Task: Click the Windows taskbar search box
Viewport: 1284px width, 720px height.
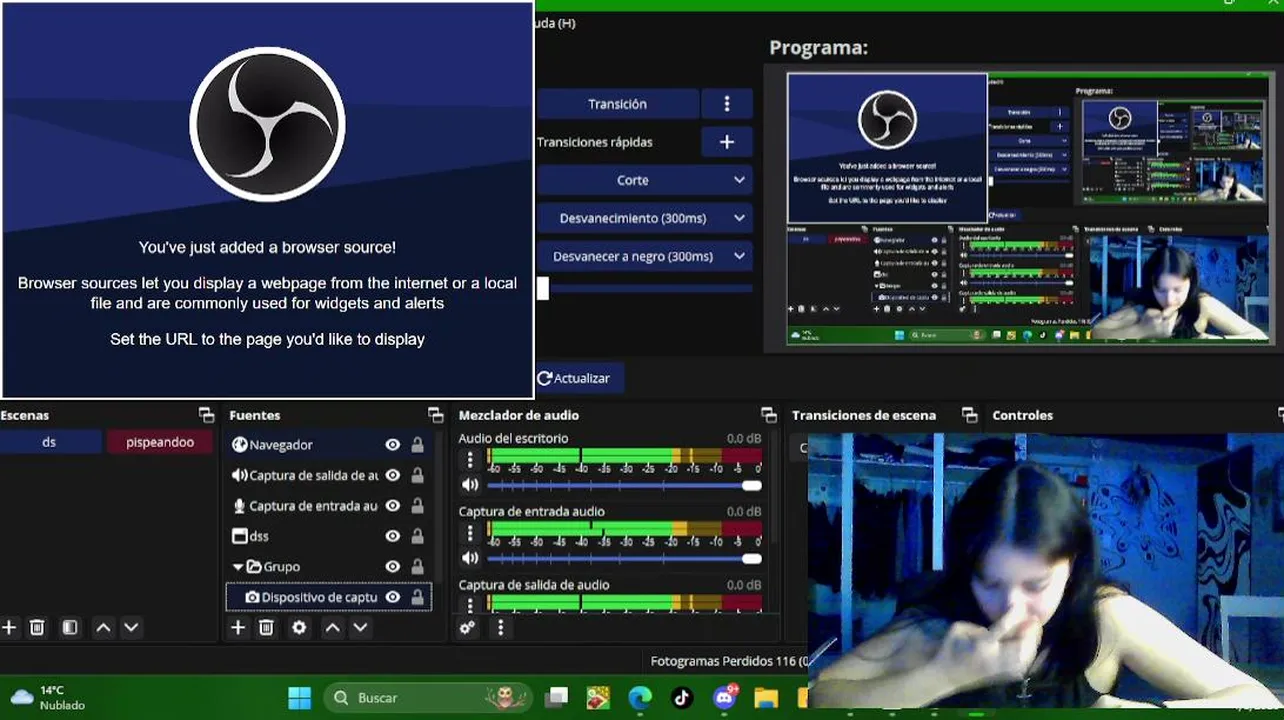Action: pyautogui.click(x=427, y=697)
